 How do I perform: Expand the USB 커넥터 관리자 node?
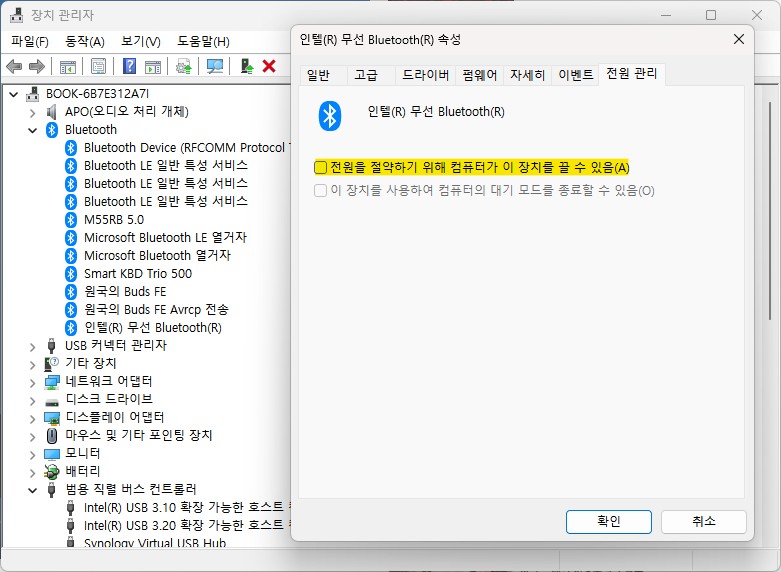tap(33, 346)
